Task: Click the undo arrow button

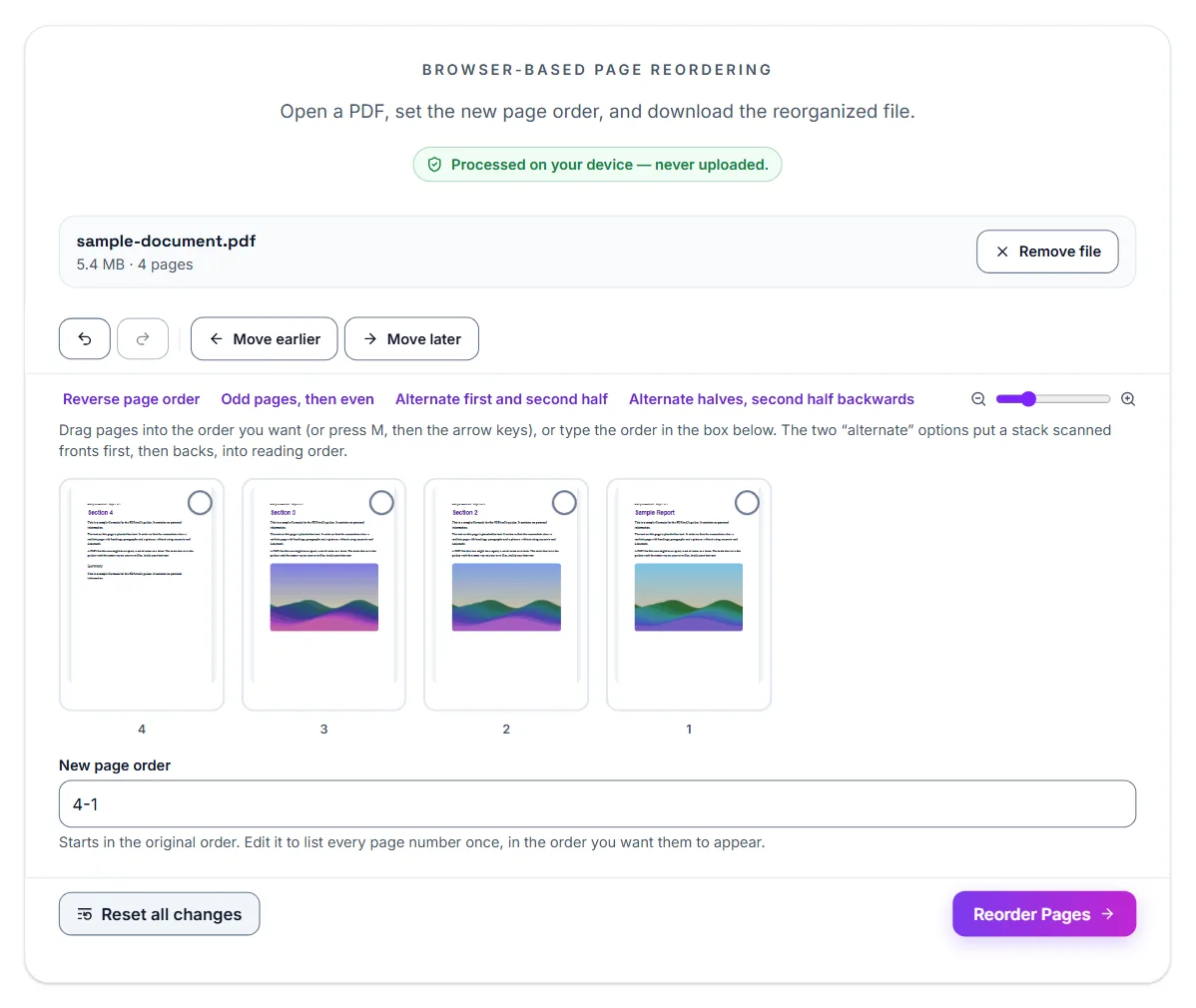Action: pyautogui.click(x=85, y=338)
